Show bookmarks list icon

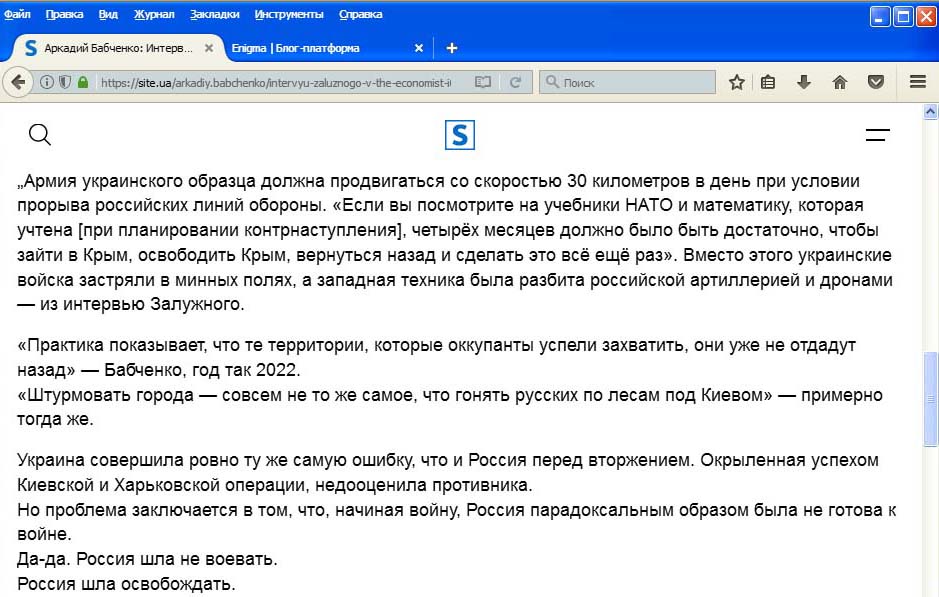tap(768, 82)
